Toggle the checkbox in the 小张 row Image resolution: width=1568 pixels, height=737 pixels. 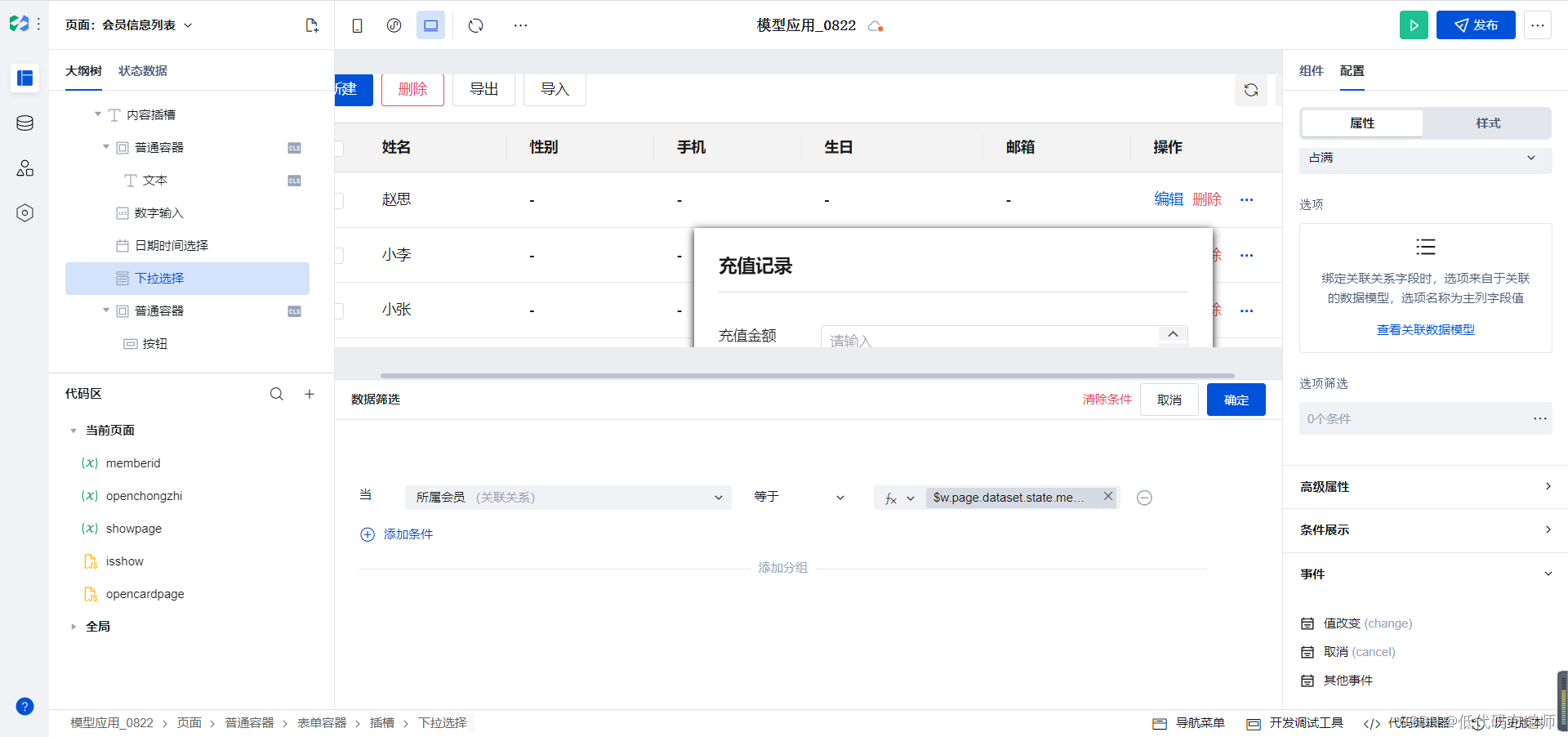(x=338, y=311)
